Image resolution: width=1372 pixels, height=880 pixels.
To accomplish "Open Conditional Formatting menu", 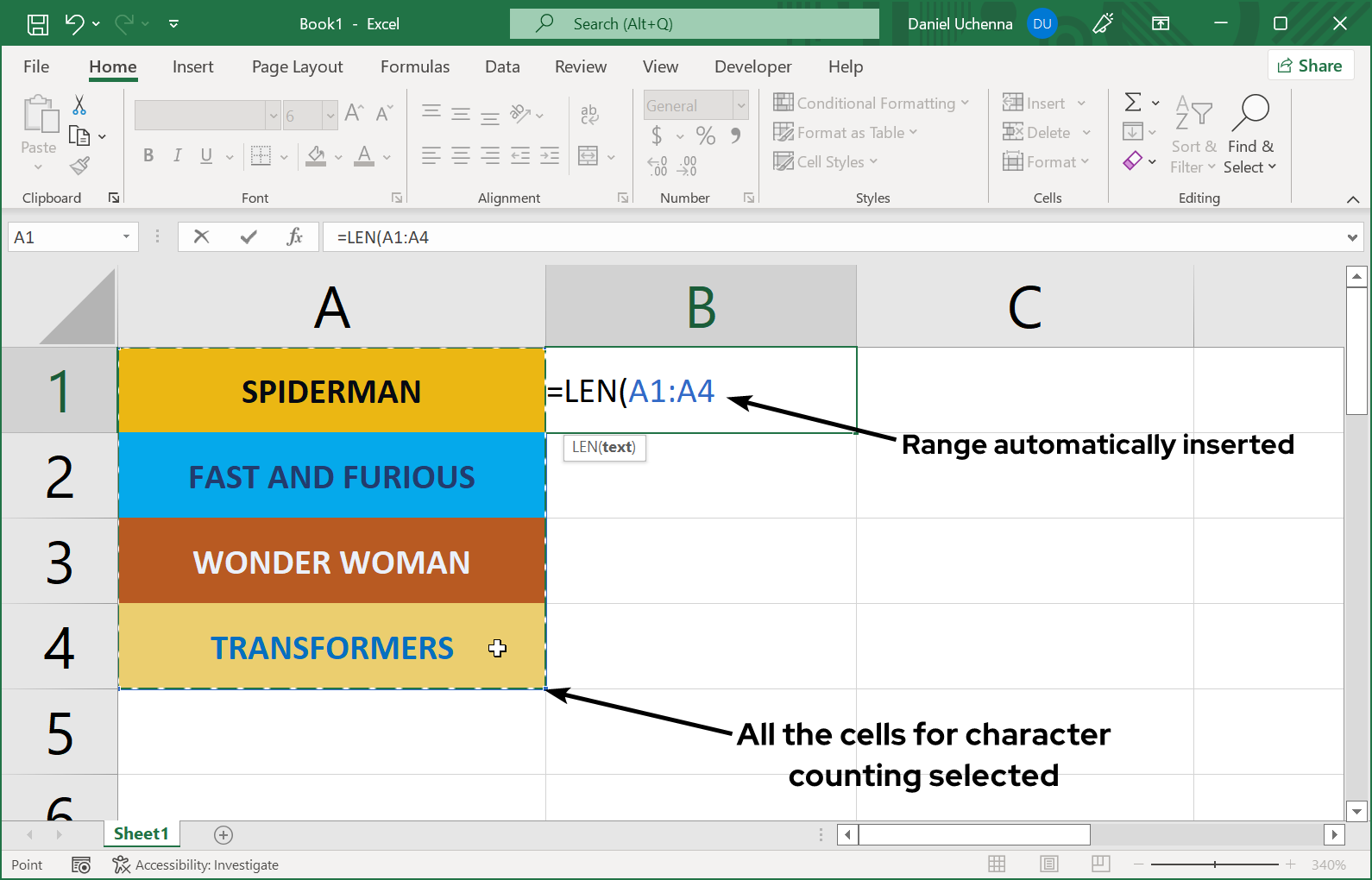I will click(872, 103).
